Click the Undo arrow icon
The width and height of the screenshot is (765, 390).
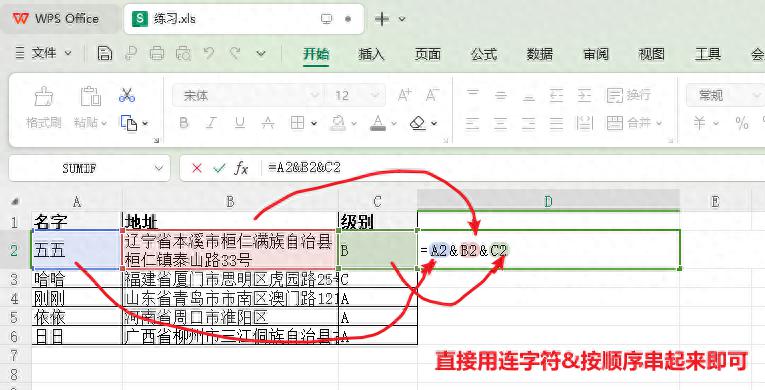pos(209,53)
